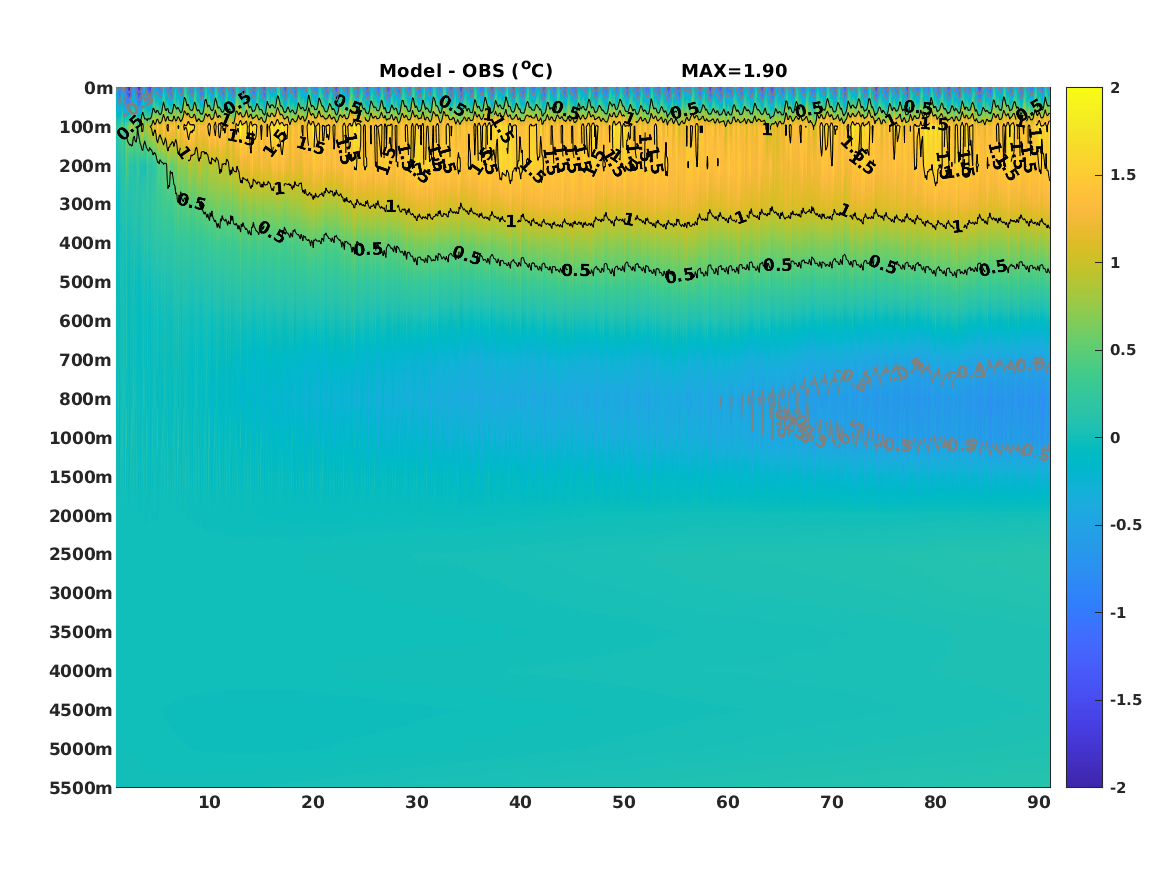Click the "5500m" depth axis label
Screen dimensions: 1167x875
coord(81,788)
